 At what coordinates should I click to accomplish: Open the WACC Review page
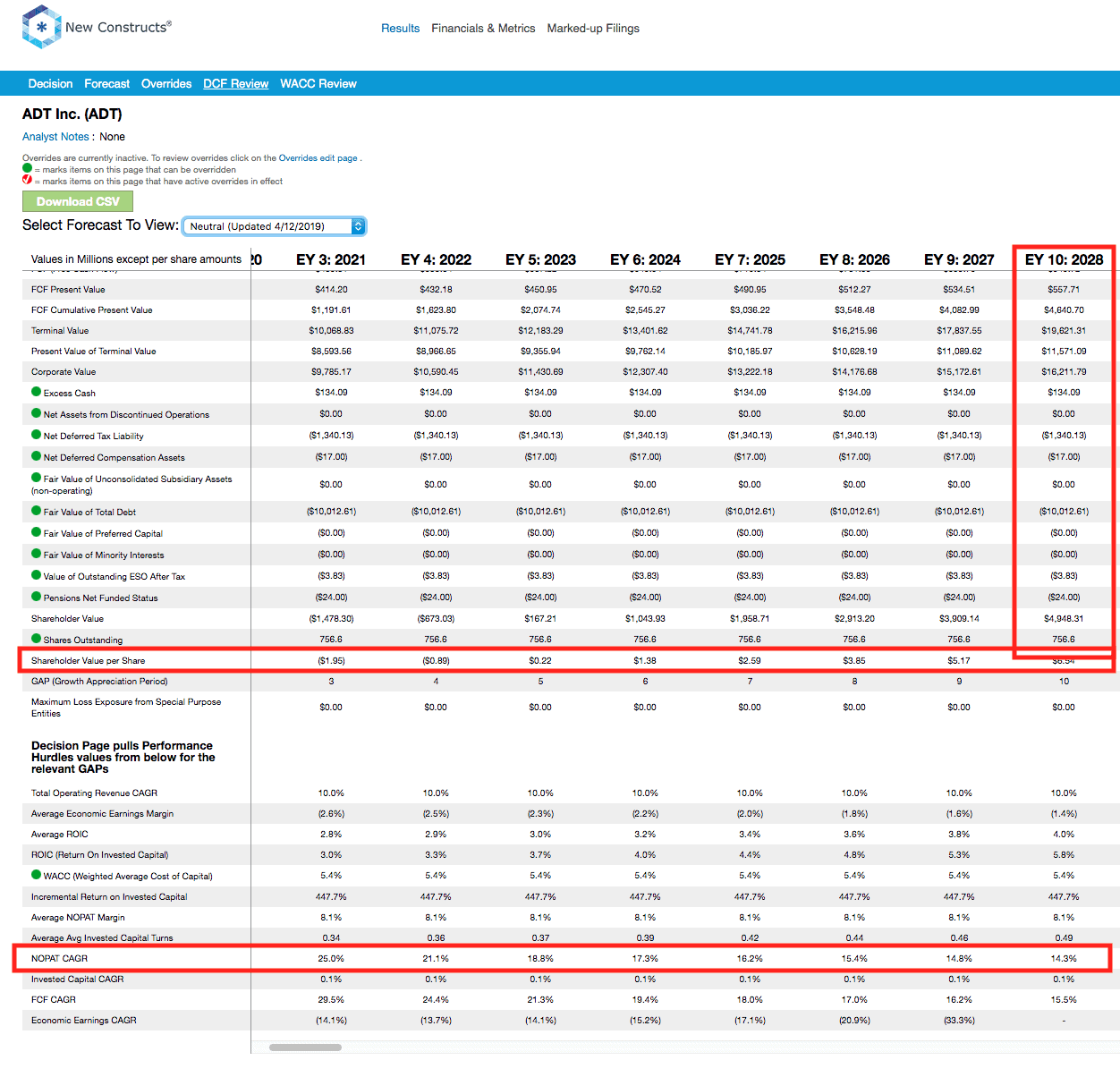[318, 83]
